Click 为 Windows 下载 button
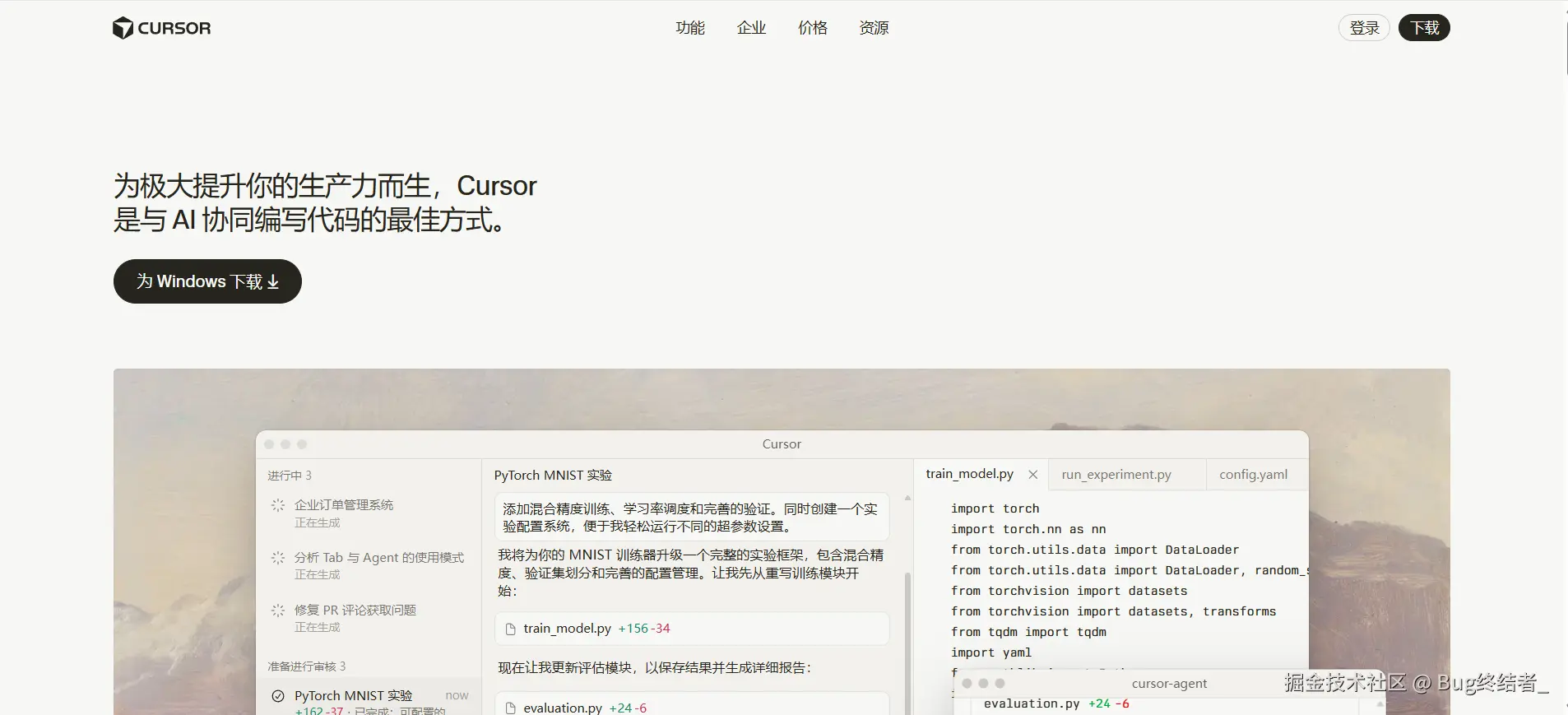This screenshot has height=715, width=1568. [x=207, y=281]
